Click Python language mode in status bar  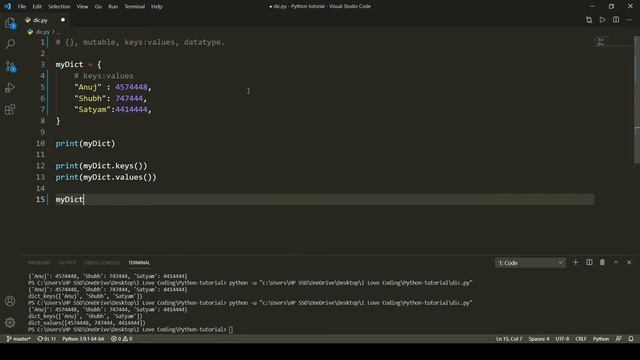point(601,339)
